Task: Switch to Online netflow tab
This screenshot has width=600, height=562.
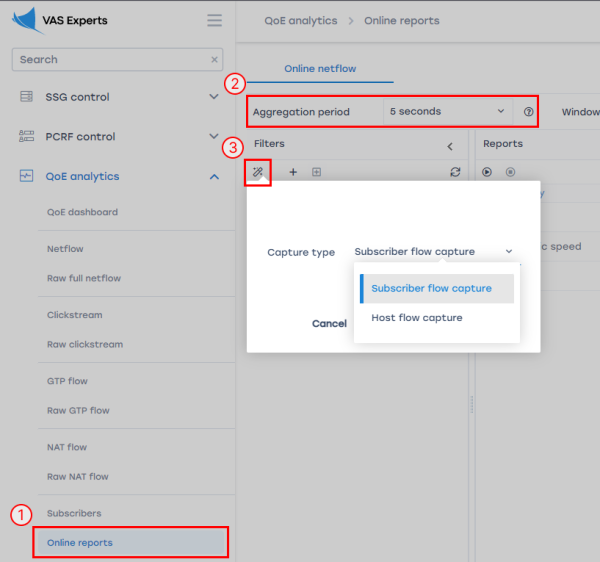Action: tap(320, 69)
